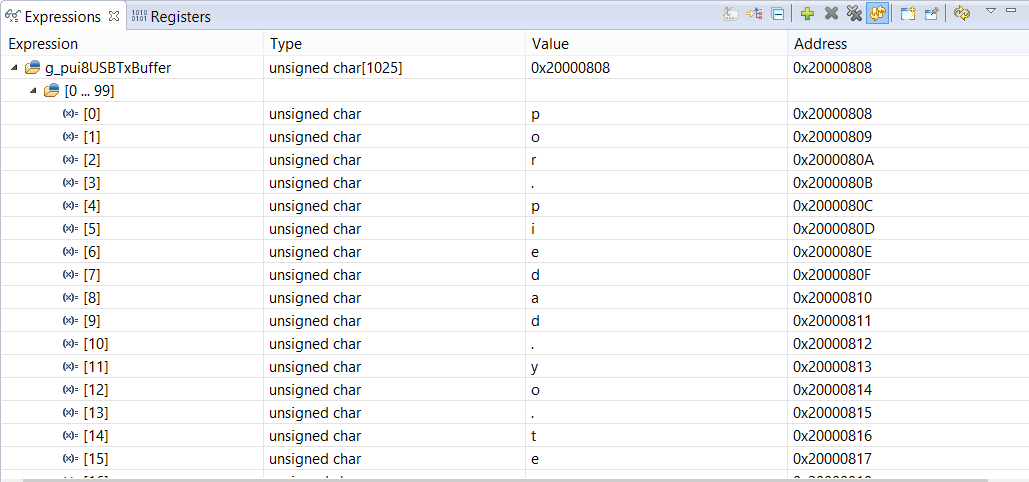This screenshot has height=482, width=1029.
Task: Pin the Expressions view to debug context
Action: [931, 14]
